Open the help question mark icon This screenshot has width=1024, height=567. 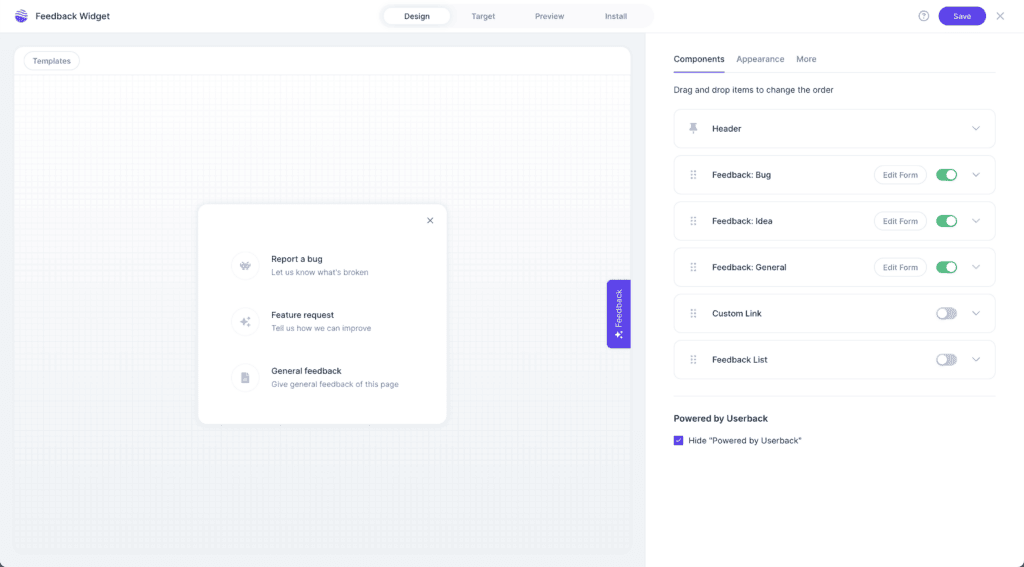[x=923, y=16]
